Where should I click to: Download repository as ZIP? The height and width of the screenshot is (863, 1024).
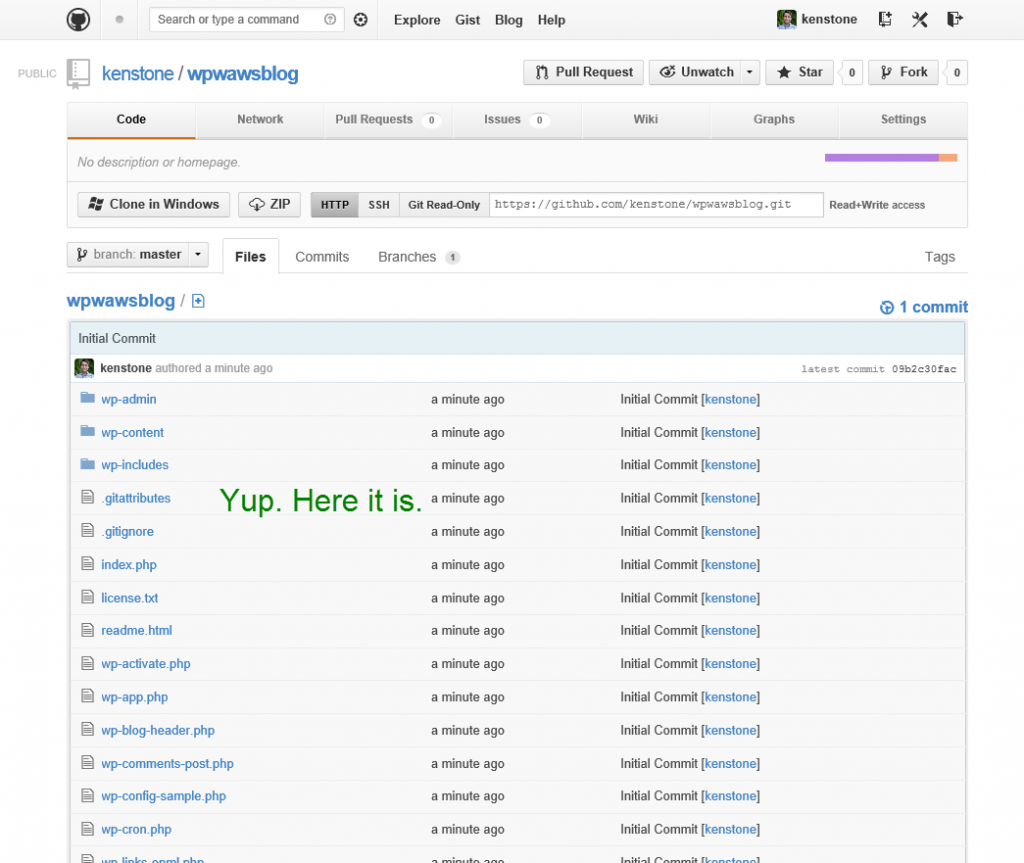pyautogui.click(x=270, y=204)
